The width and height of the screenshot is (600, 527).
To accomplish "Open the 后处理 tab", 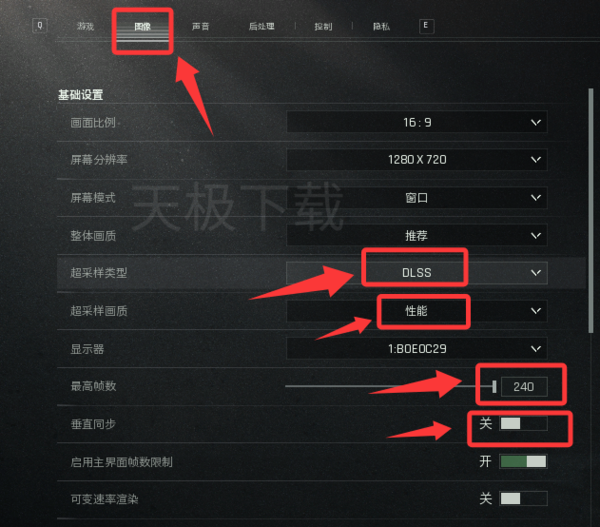I will [261, 26].
